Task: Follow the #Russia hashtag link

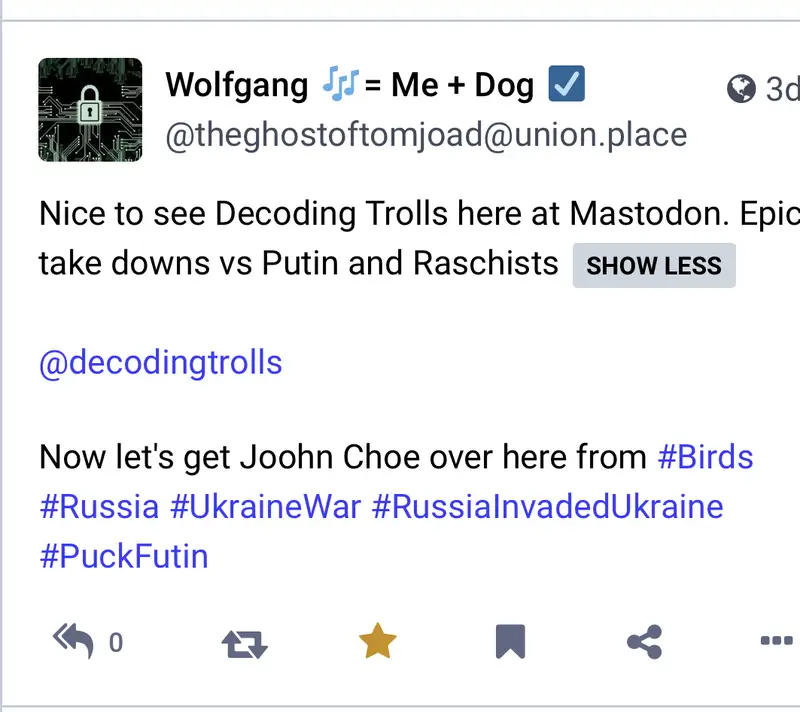Action: (x=99, y=506)
